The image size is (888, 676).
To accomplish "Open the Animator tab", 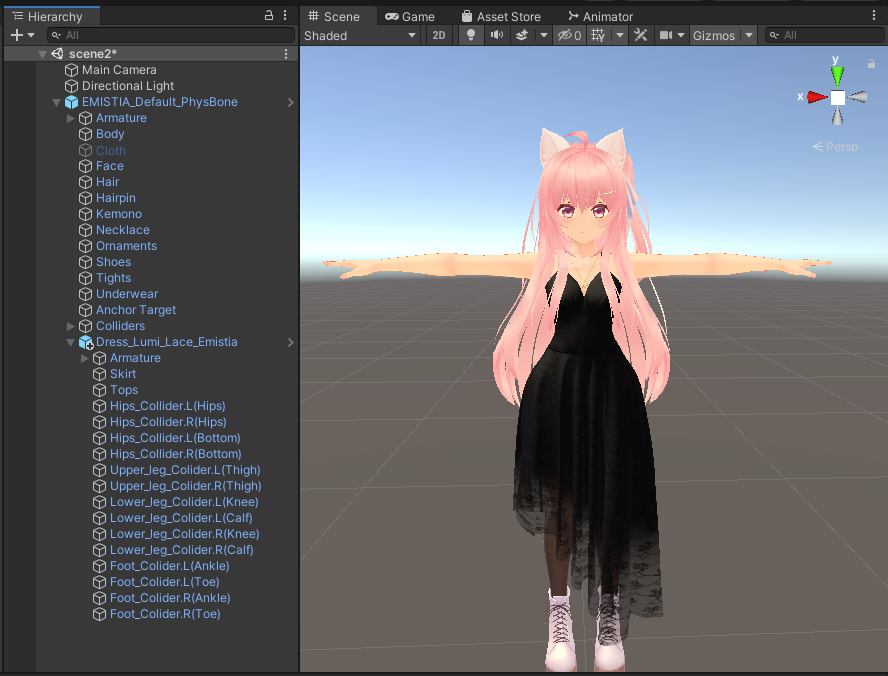I will tap(601, 16).
